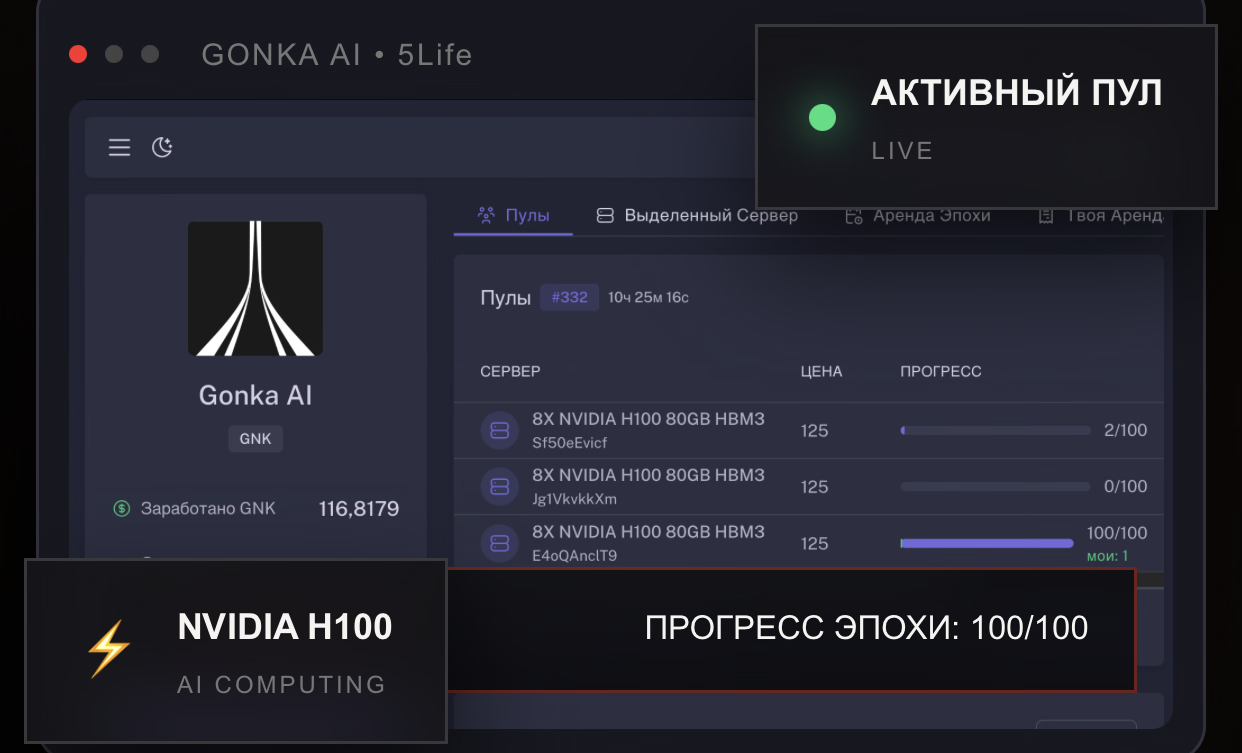The height and width of the screenshot is (753, 1242).
Task: Click the Gonka AI logo thumbnail
Action: click(255, 288)
